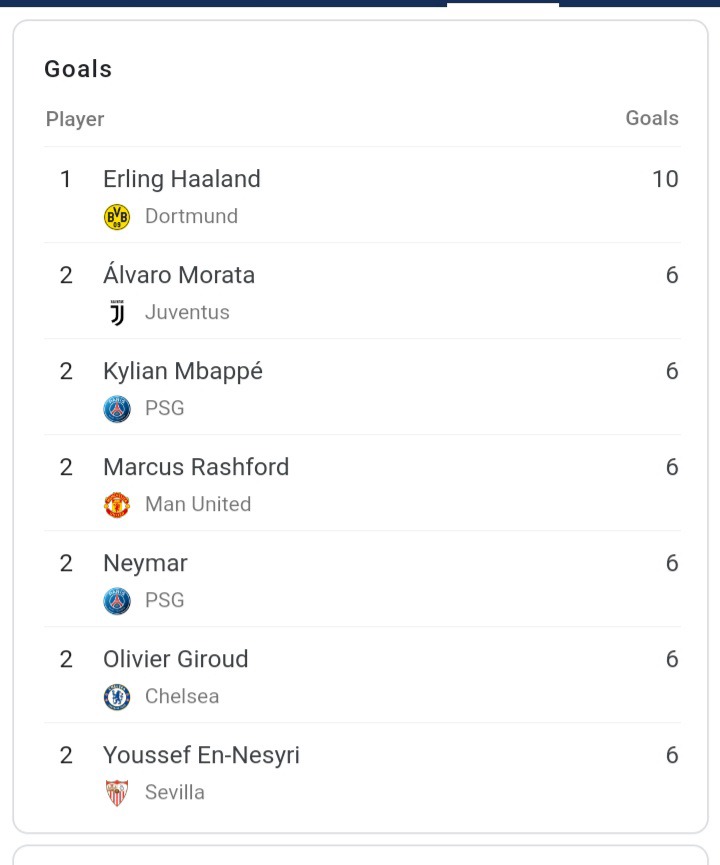
Task: Click the Chelsea team name
Action: click(x=182, y=696)
